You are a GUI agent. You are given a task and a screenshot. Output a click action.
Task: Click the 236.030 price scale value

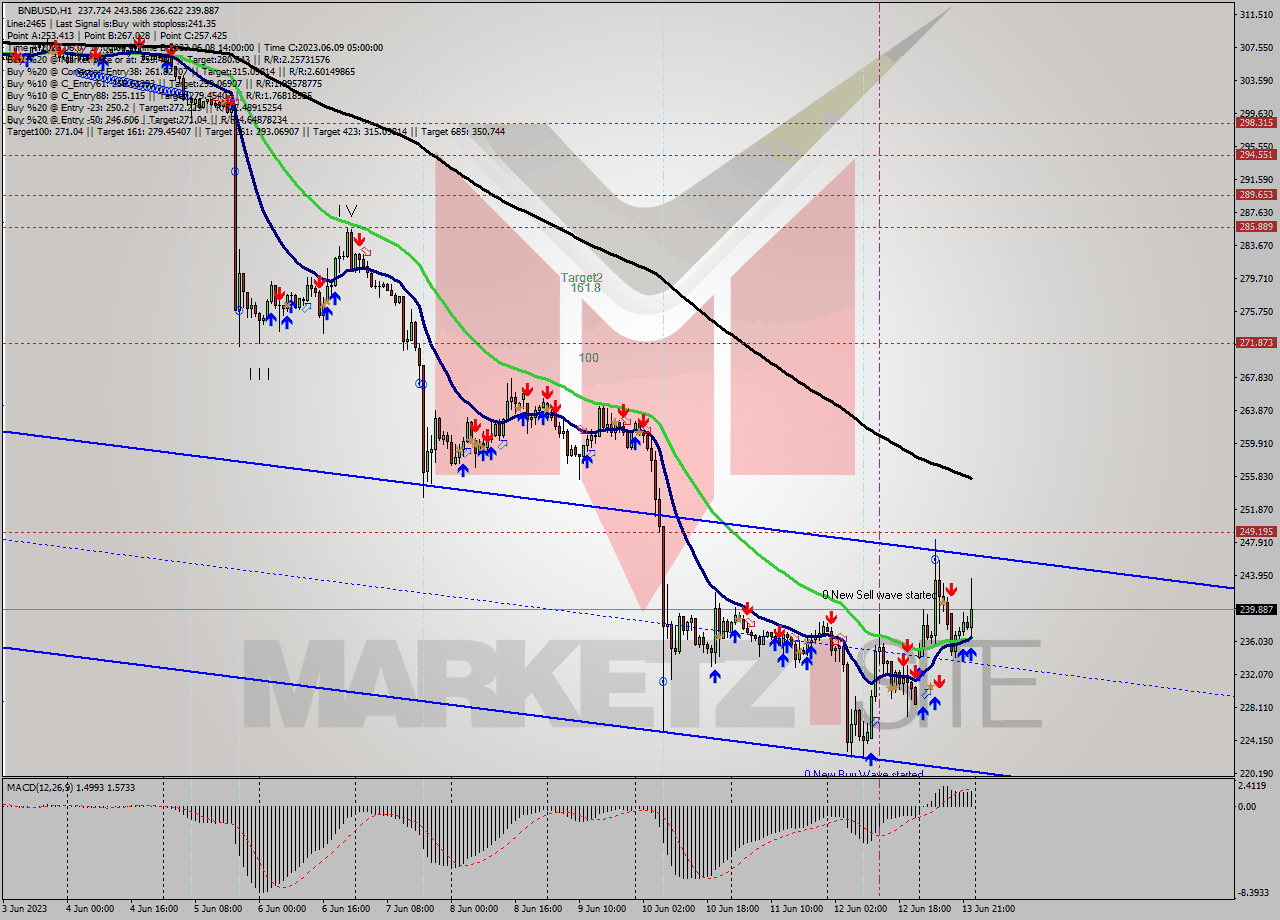1255,642
